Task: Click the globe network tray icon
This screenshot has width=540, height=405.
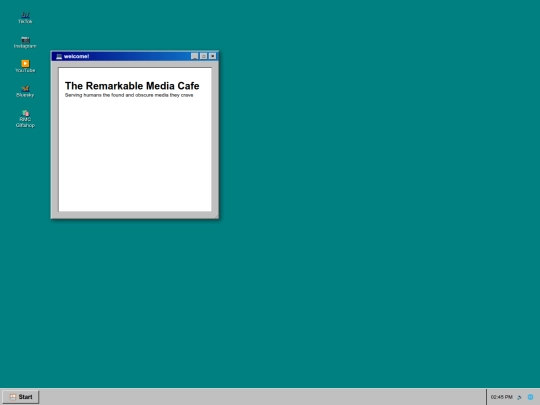Action: [x=530, y=397]
